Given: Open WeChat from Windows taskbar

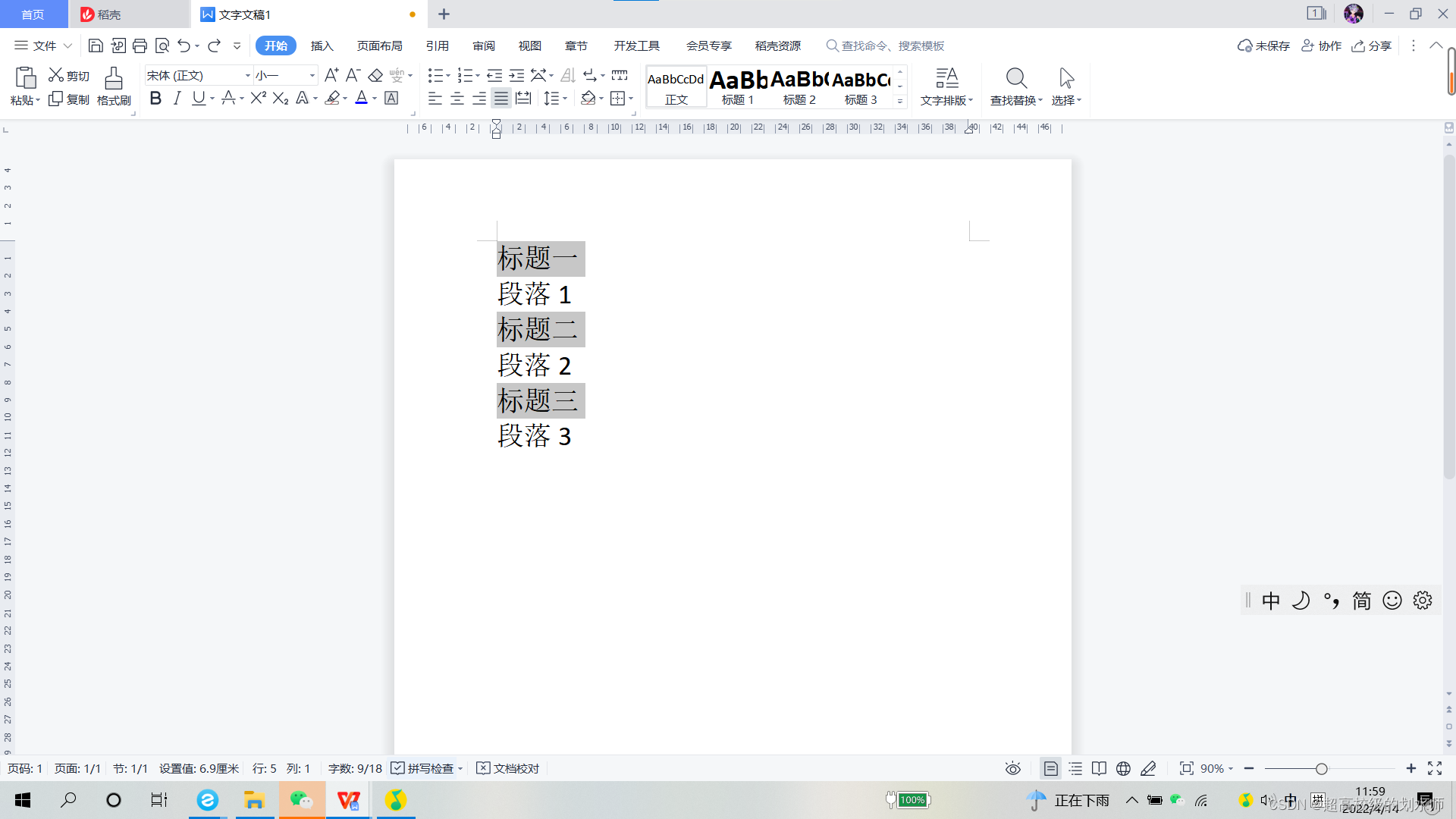Looking at the screenshot, I should (301, 800).
